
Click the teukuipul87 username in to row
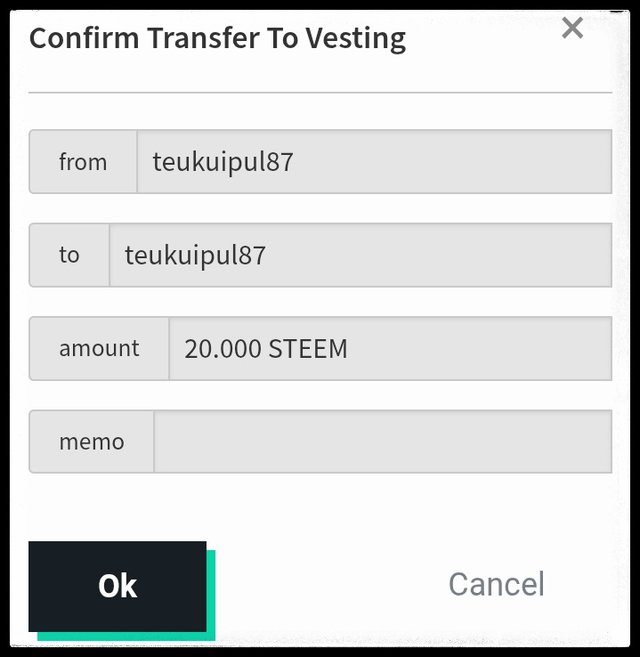pos(195,255)
